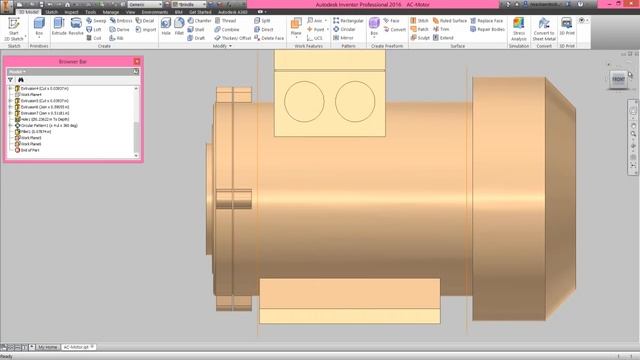Open the Point dropdown arrow

pyautogui.click(x=327, y=29)
